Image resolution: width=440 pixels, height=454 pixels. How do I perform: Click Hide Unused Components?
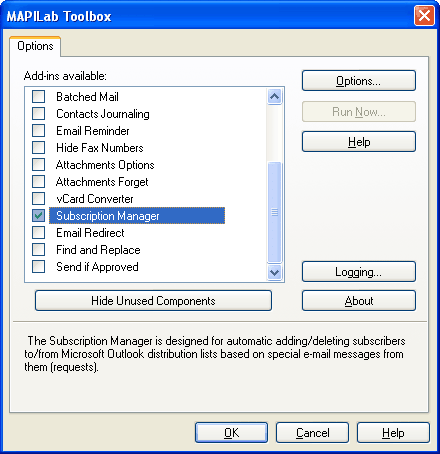[x=153, y=301]
